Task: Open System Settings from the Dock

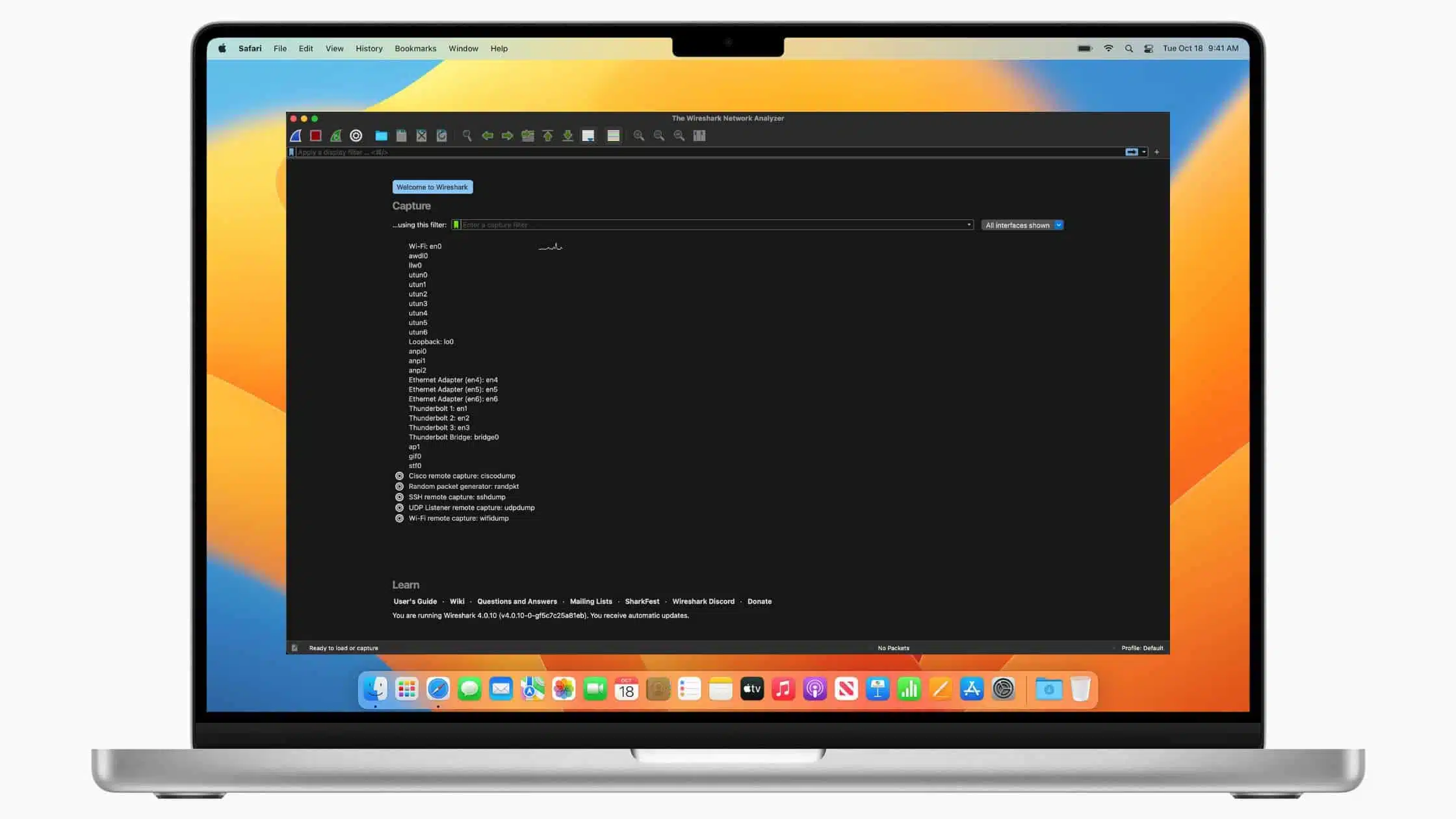Action: click(1004, 689)
